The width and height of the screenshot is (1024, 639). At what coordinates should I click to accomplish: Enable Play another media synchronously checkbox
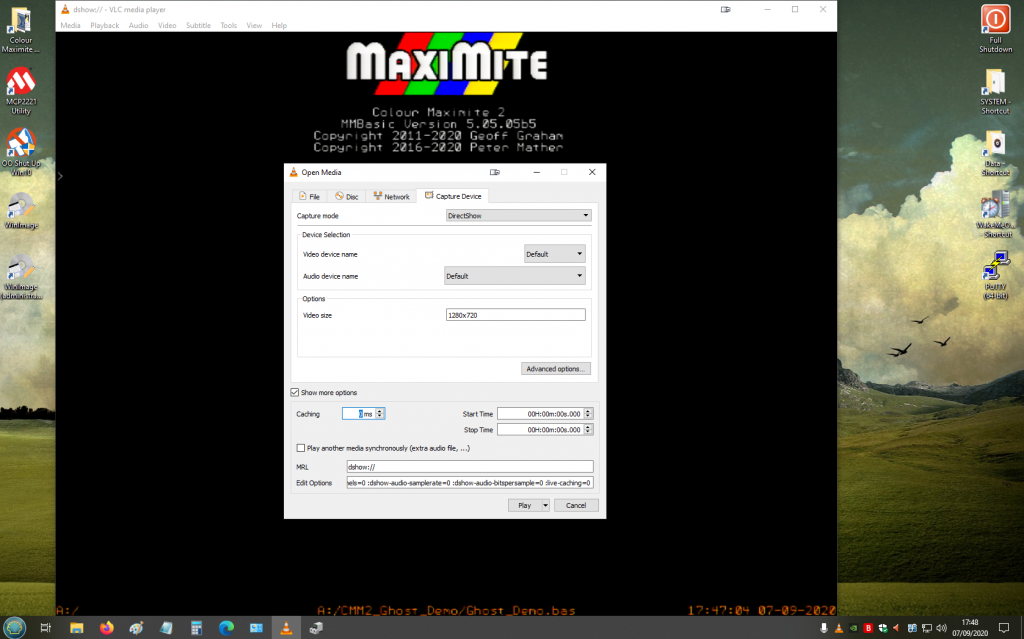pyautogui.click(x=300, y=448)
